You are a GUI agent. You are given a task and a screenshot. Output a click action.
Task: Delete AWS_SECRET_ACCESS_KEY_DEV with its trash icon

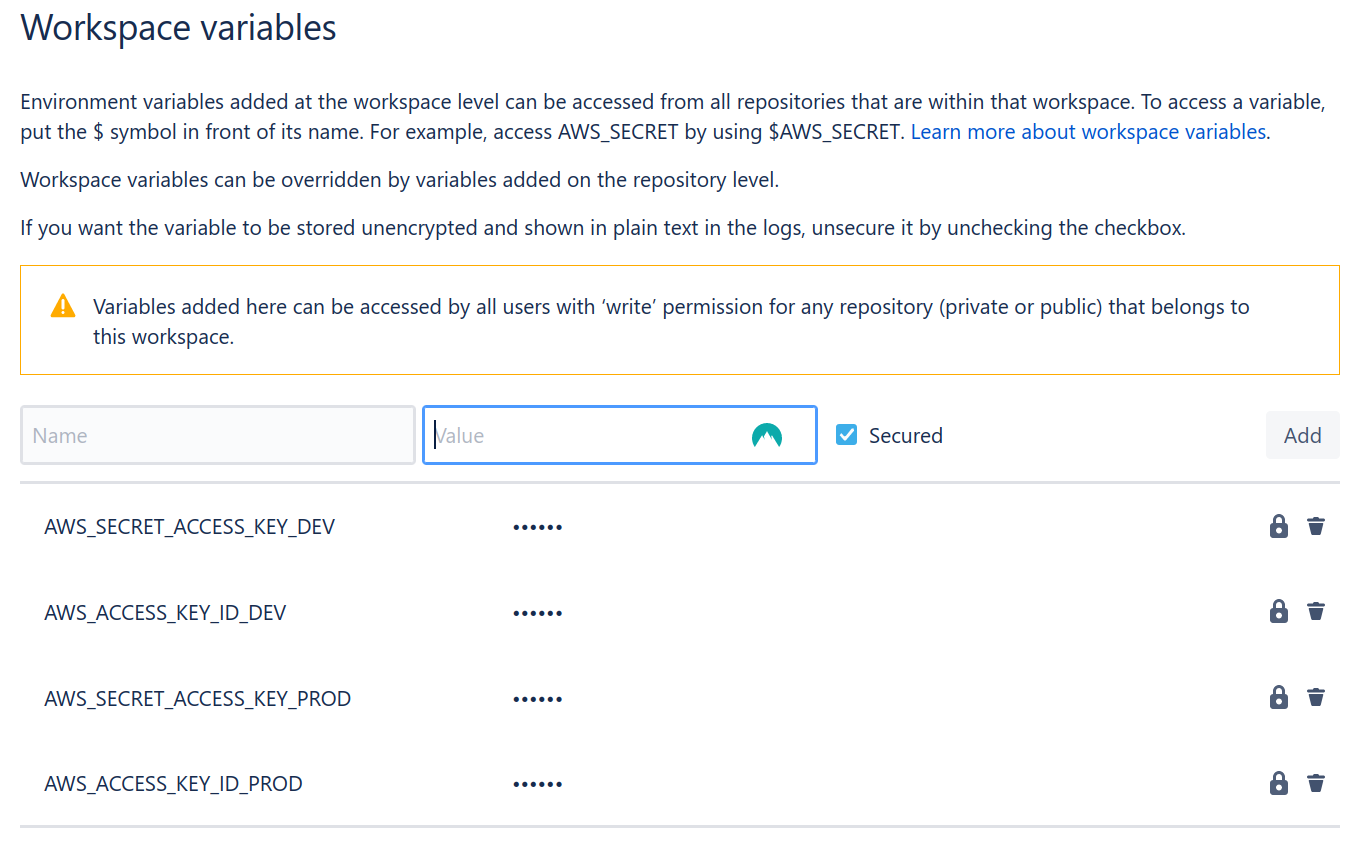tap(1316, 526)
